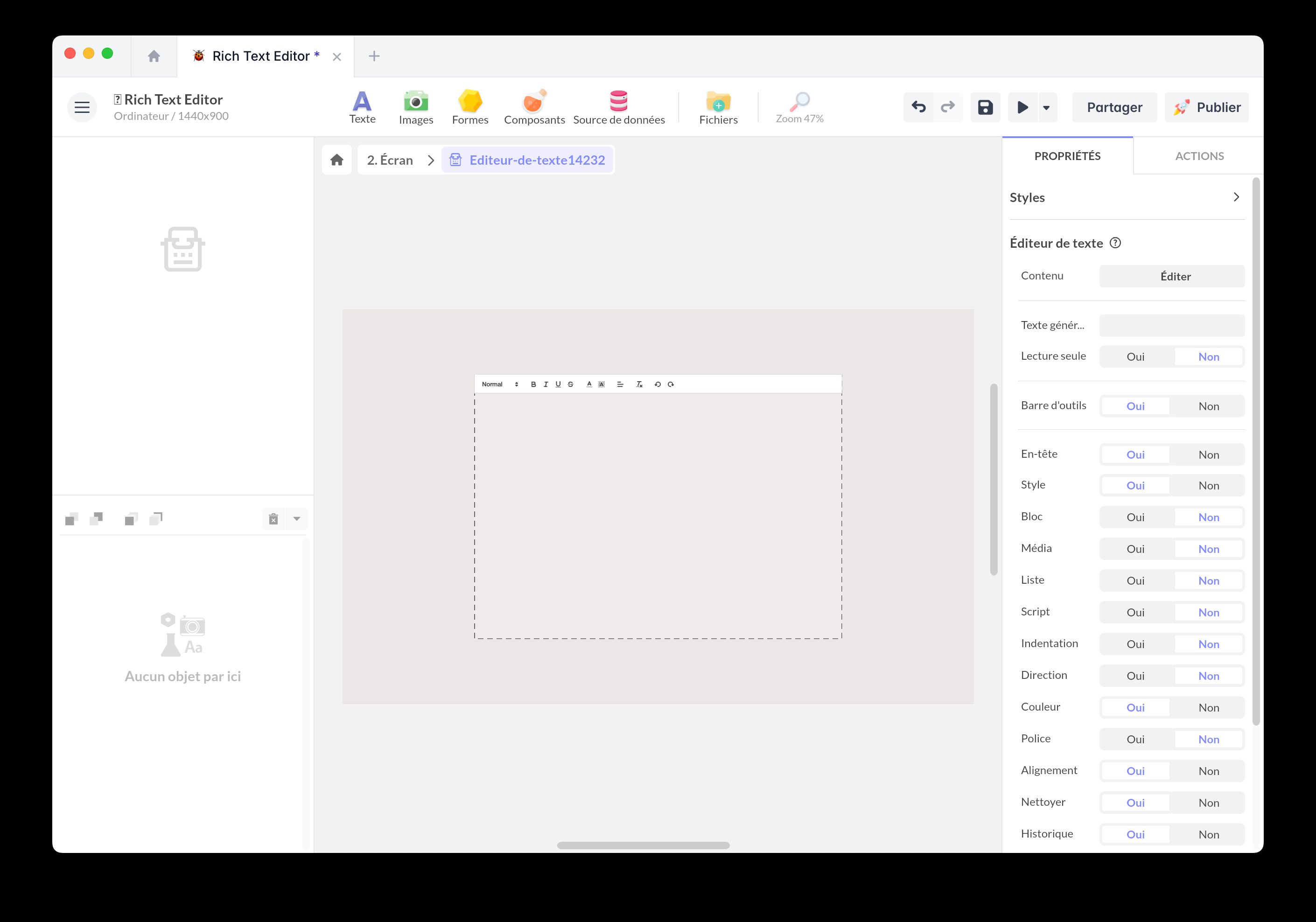Screen dimensions: 1316x922
Task: Open the Fichiers panel
Action: pos(718,106)
